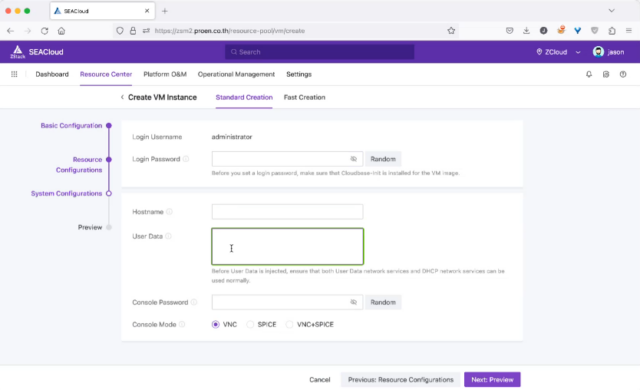Go back using arrow beside Create VM Instance
This screenshot has height=390, width=640.
point(122,97)
